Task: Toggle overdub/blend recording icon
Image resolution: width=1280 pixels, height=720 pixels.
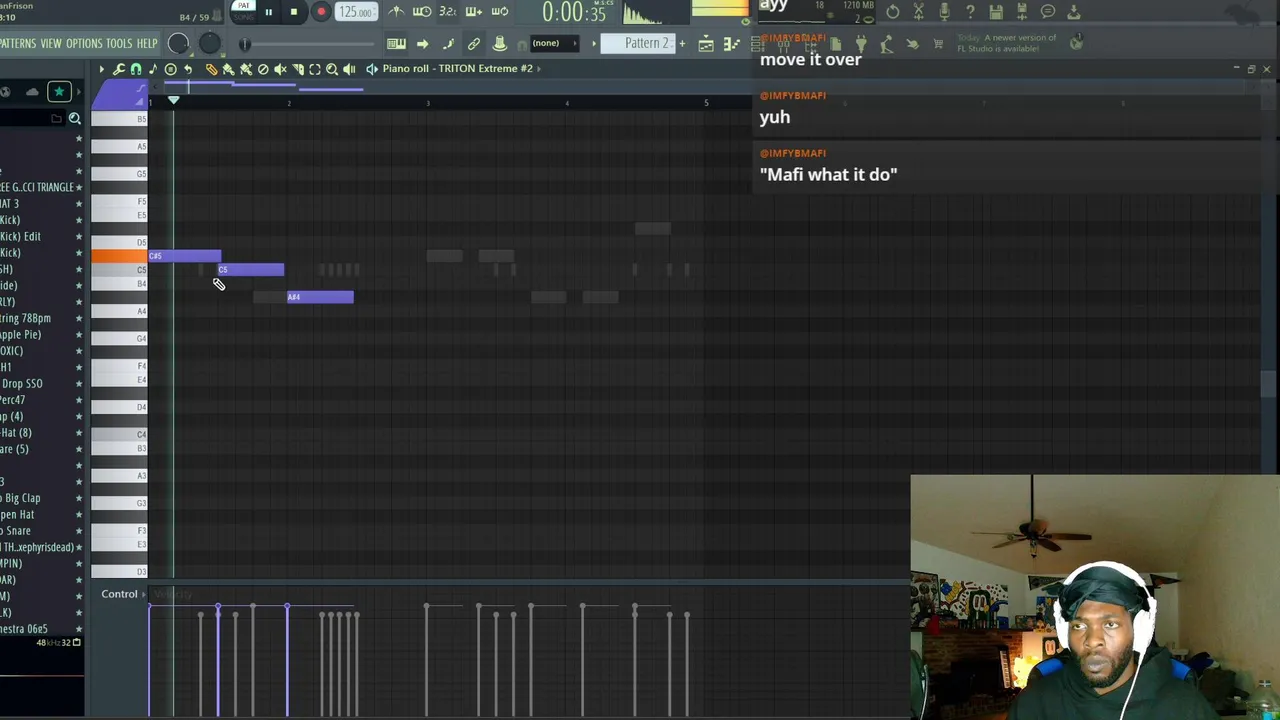Action: point(474,12)
